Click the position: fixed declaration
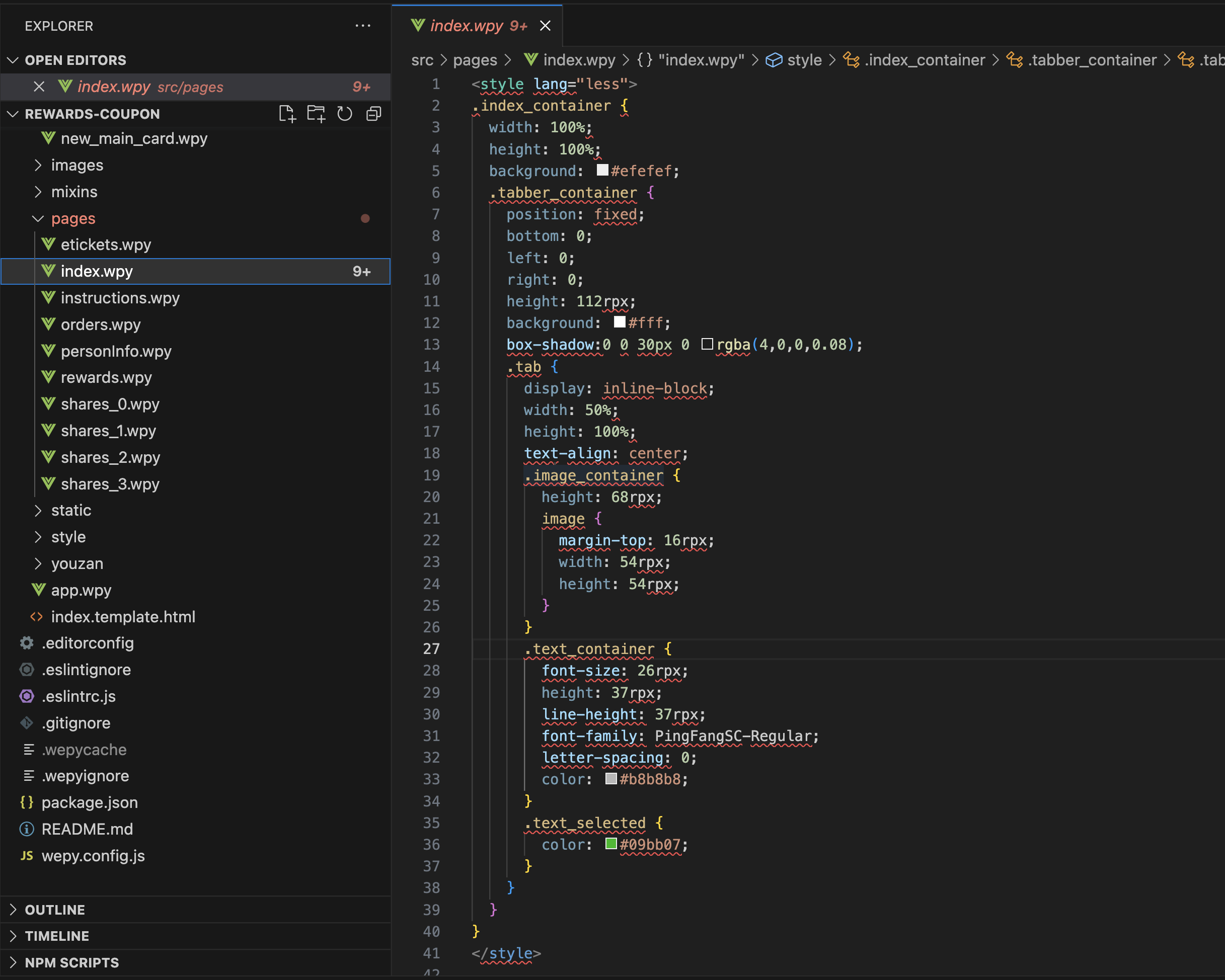The width and height of the screenshot is (1225, 980). coord(576,215)
